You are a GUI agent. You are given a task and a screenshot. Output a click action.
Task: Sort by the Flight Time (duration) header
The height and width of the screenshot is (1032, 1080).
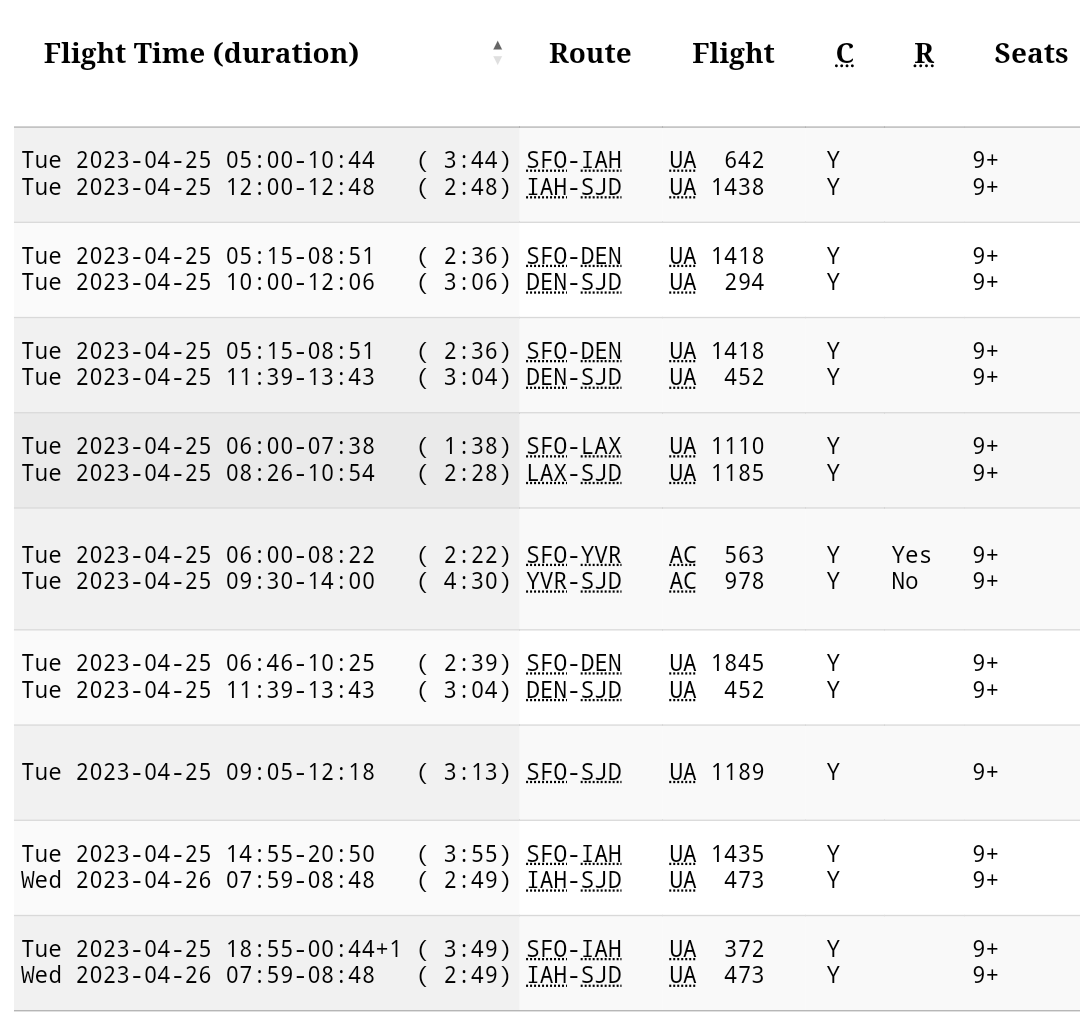click(201, 53)
